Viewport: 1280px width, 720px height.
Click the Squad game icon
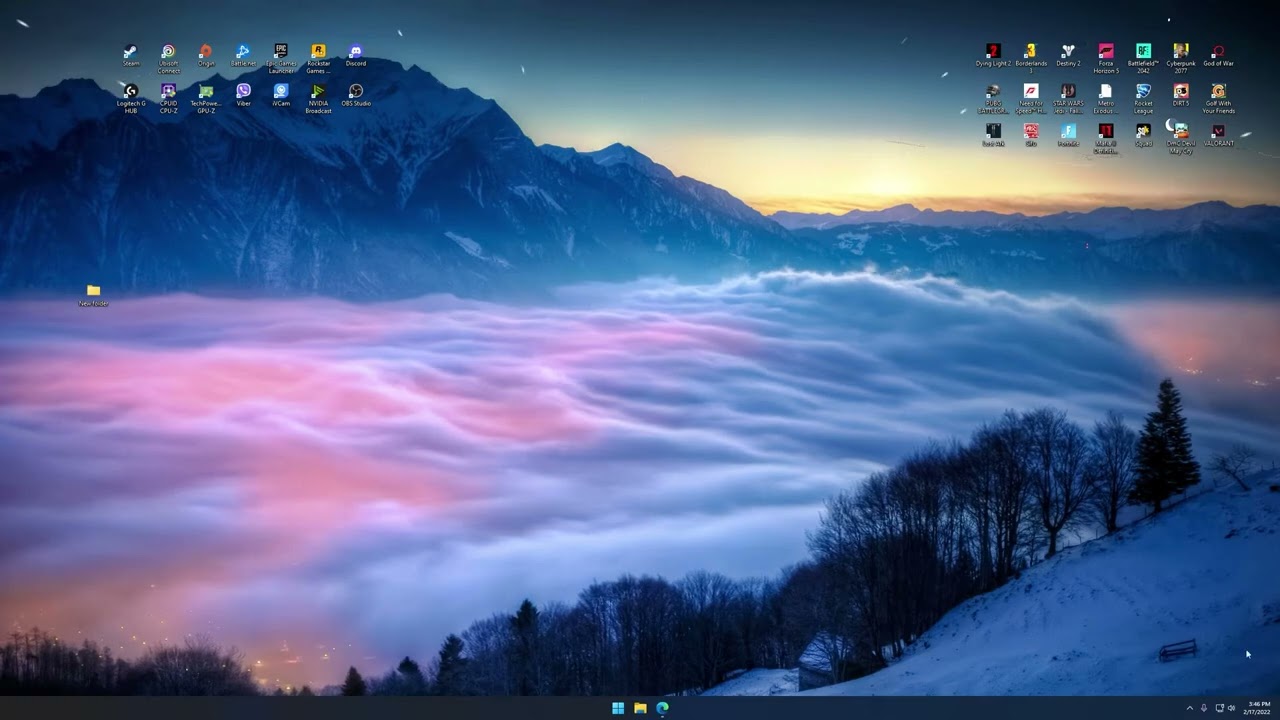click(1143, 135)
